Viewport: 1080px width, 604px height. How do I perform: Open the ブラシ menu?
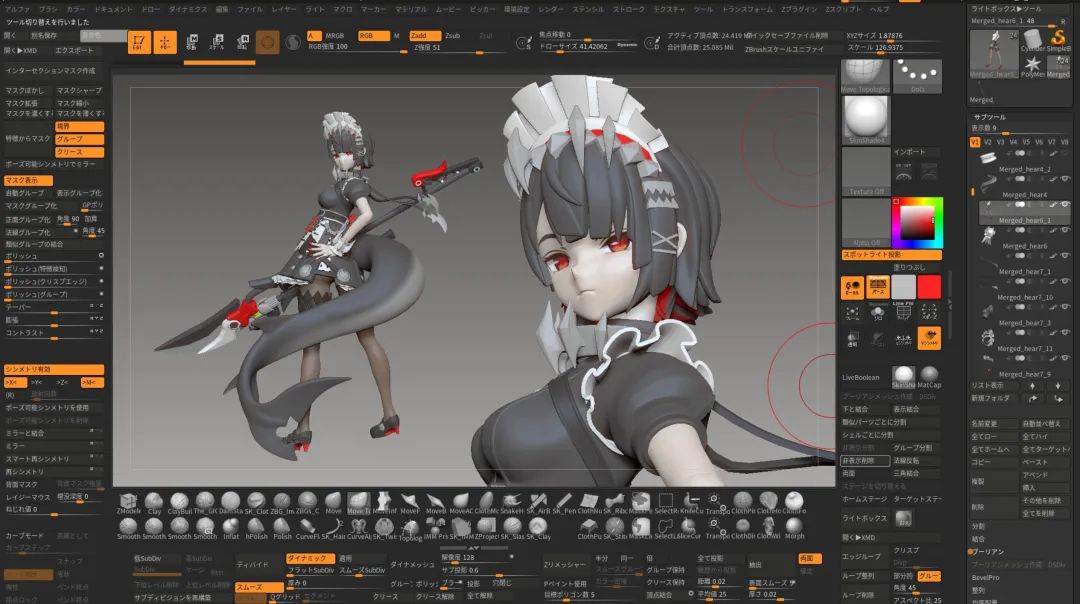(x=48, y=9)
